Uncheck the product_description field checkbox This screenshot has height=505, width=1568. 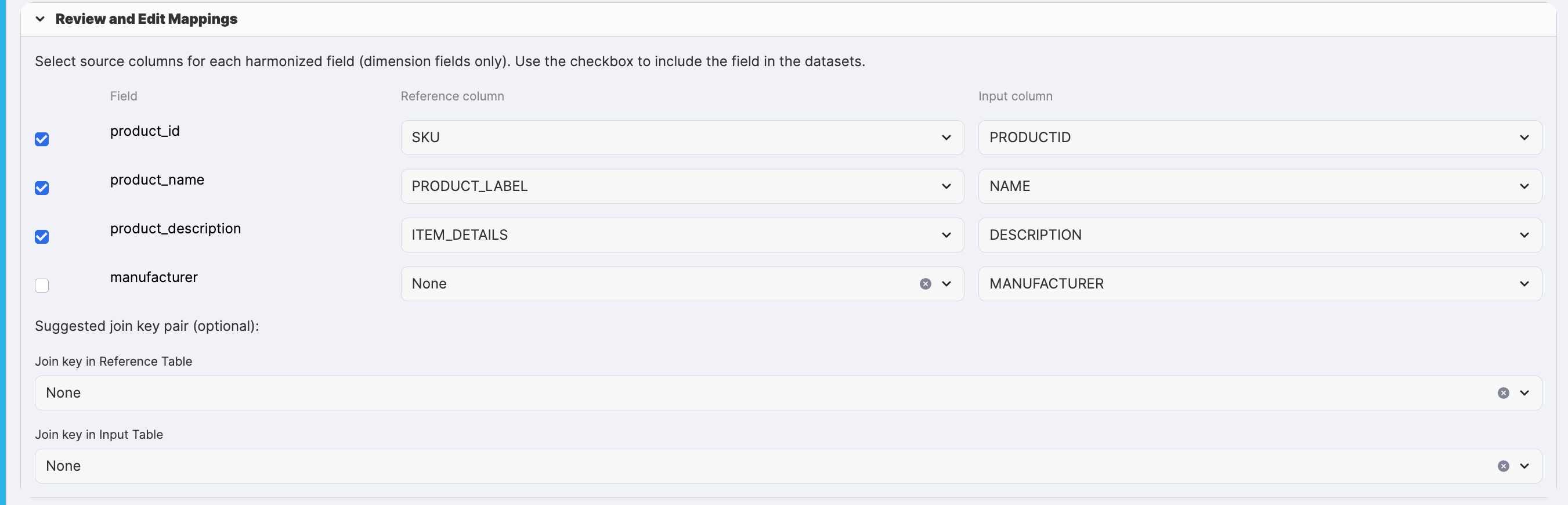[42, 237]
